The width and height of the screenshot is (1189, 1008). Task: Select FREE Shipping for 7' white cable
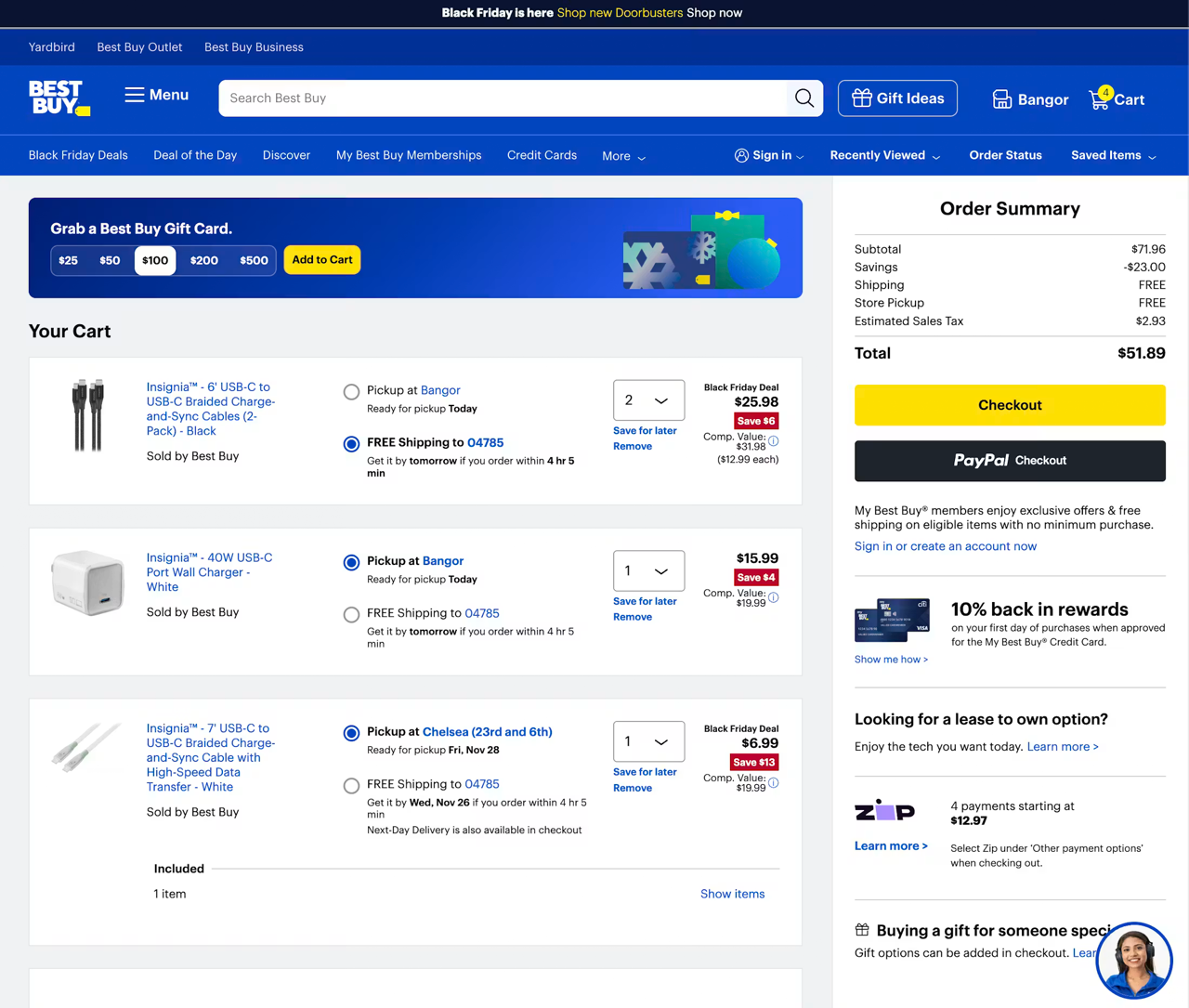point(351,786)
